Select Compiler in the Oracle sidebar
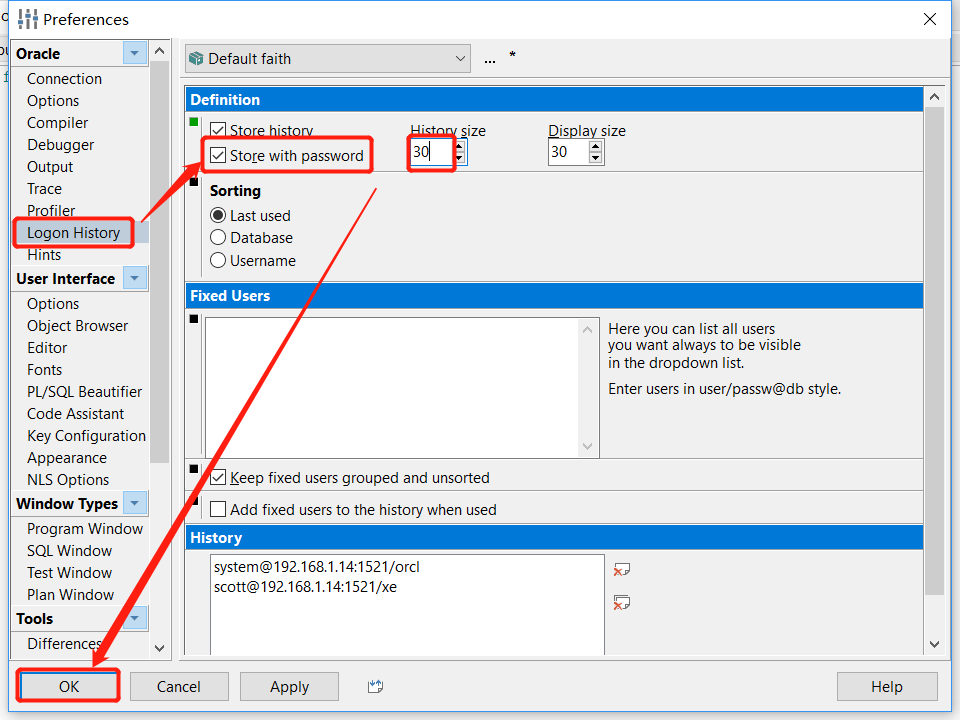The image size is (960, 720). pyautogui.click(x=57, y=122)
